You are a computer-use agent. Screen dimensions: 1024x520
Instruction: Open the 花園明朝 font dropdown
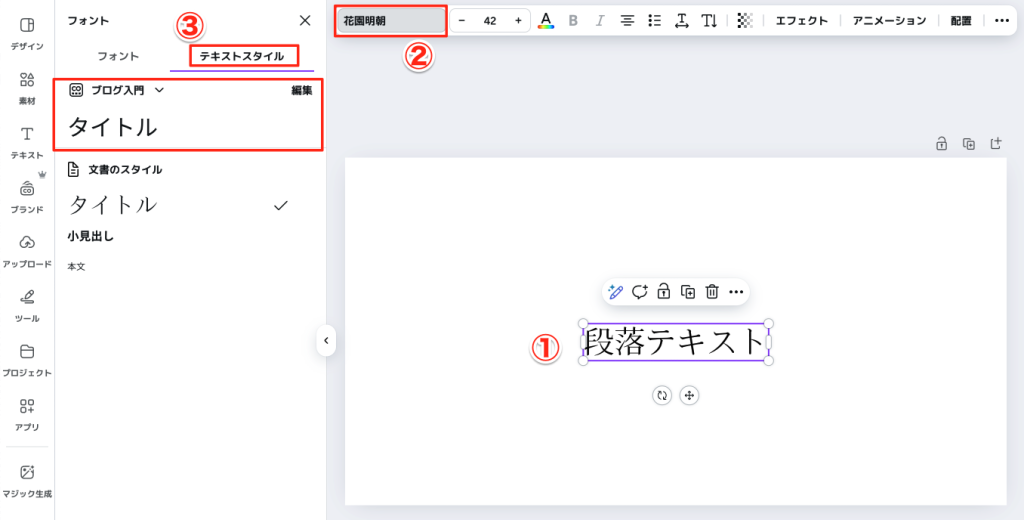(x=391, y=20)
